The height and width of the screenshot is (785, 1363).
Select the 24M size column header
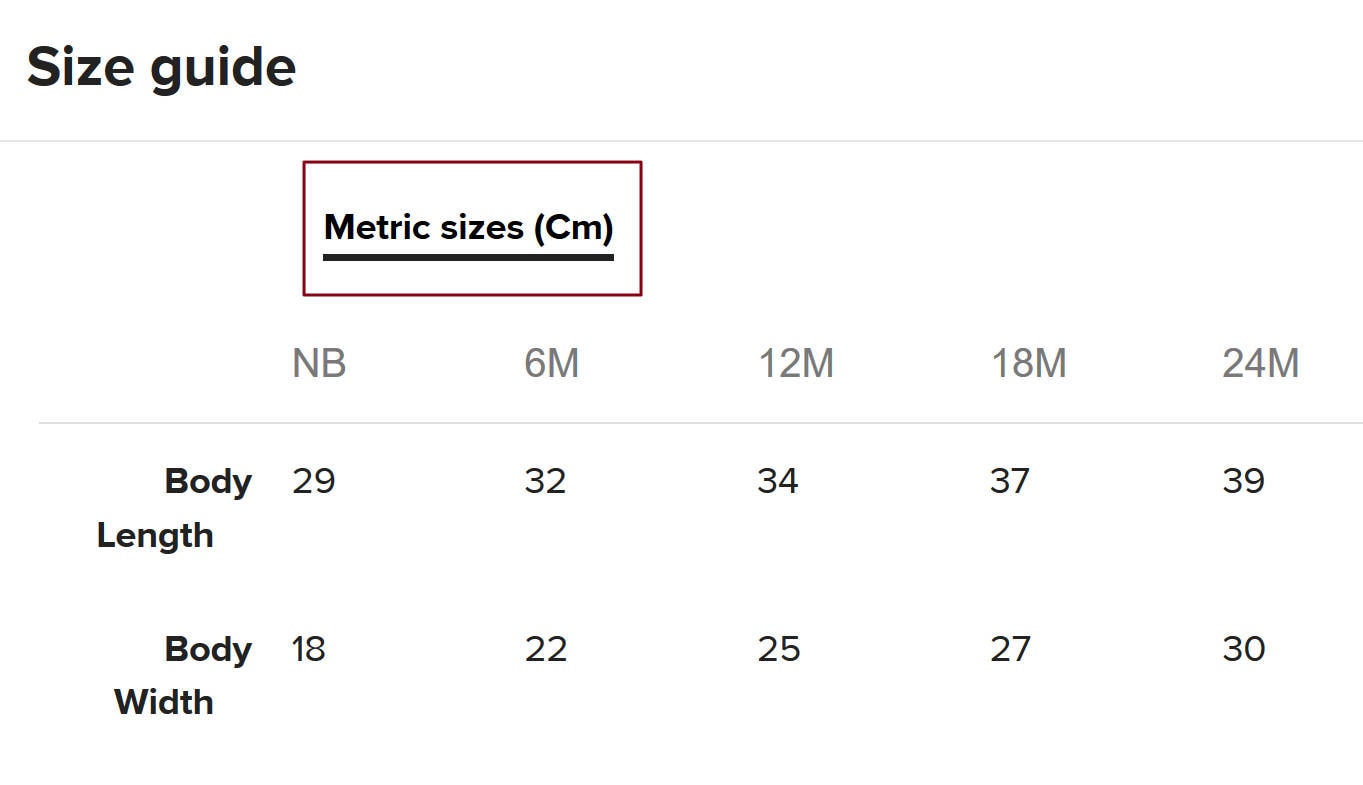1261,363
